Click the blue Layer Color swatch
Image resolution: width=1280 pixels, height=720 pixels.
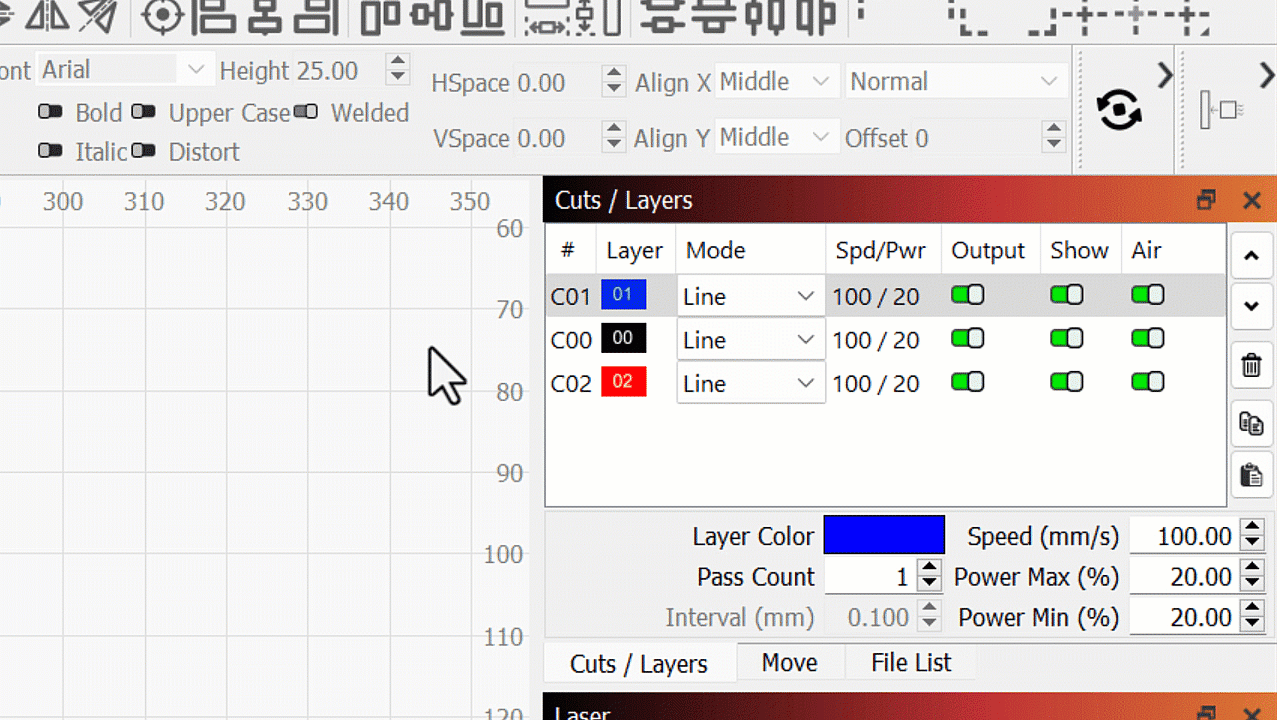click(x=883, y=535)
